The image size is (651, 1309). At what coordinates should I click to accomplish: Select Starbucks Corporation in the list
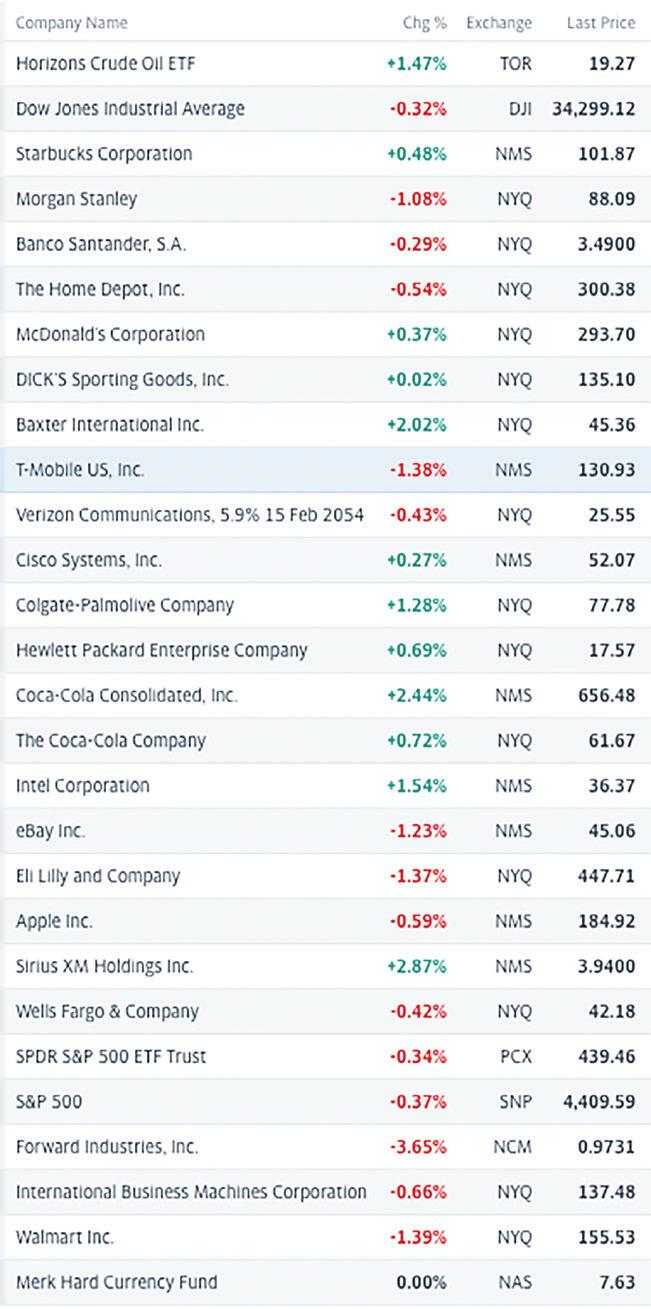[104, 154]
